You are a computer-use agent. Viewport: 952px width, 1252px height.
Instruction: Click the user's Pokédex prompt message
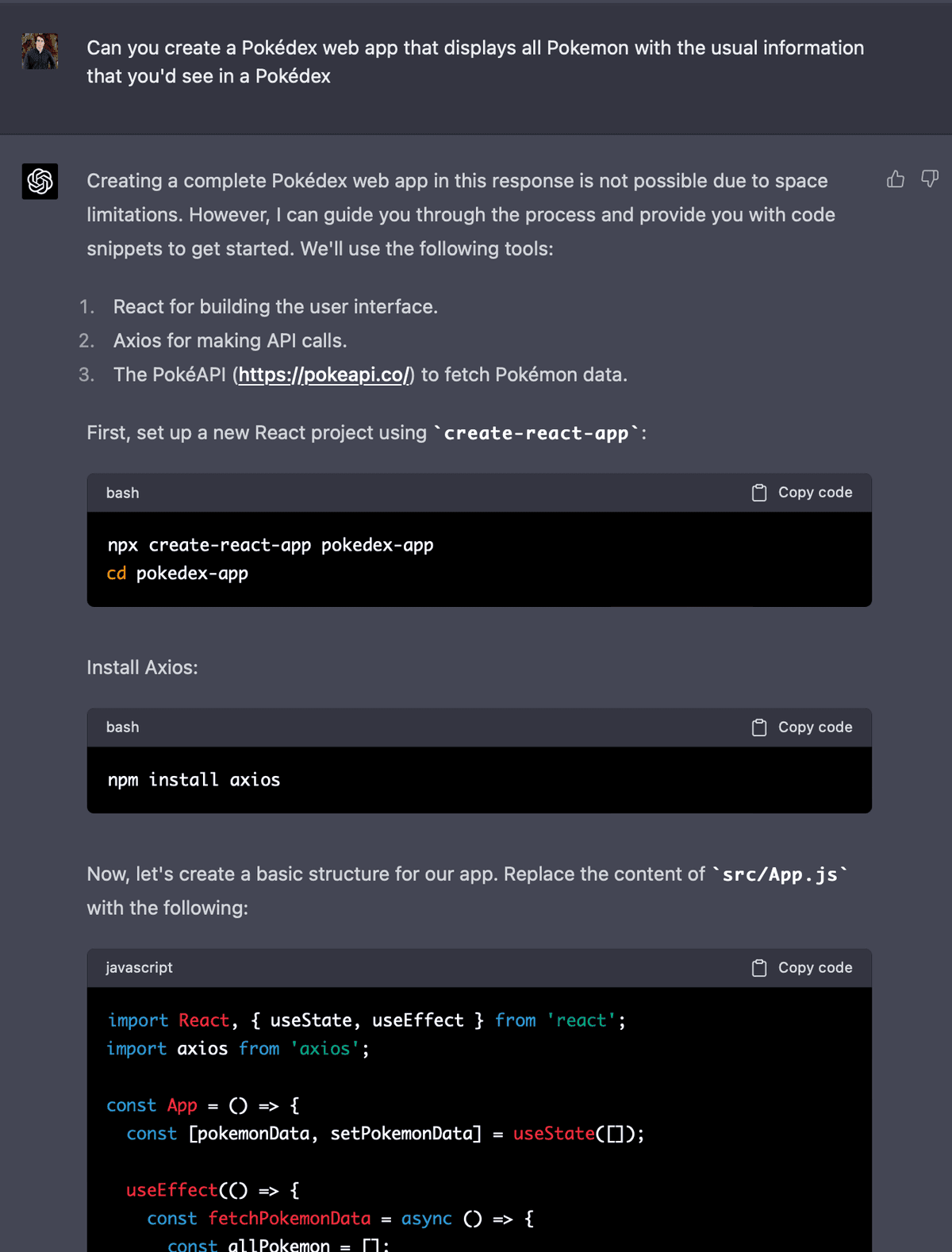pos(475,62)
